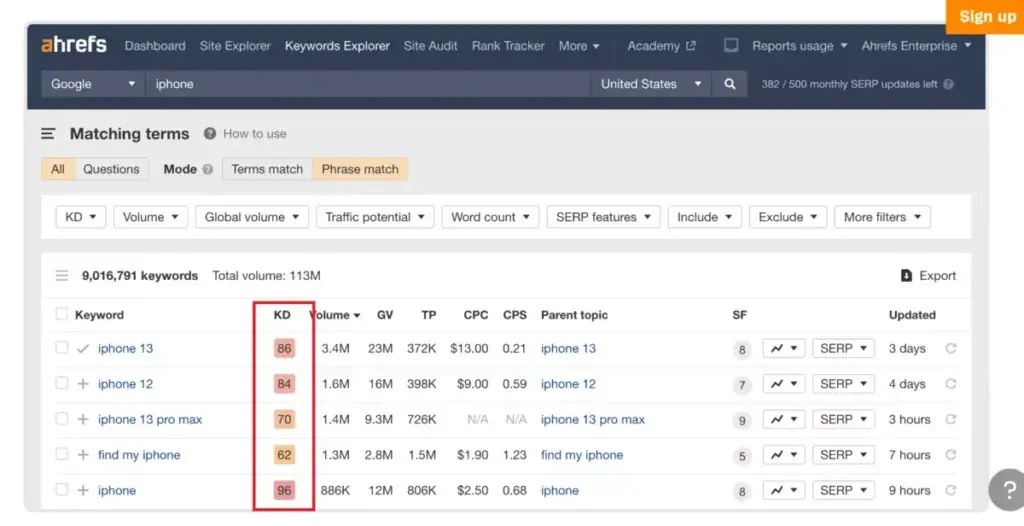Open the Word count filter dropdown
This screenshot has height=526, width=1024.
[x=490, y=217]
